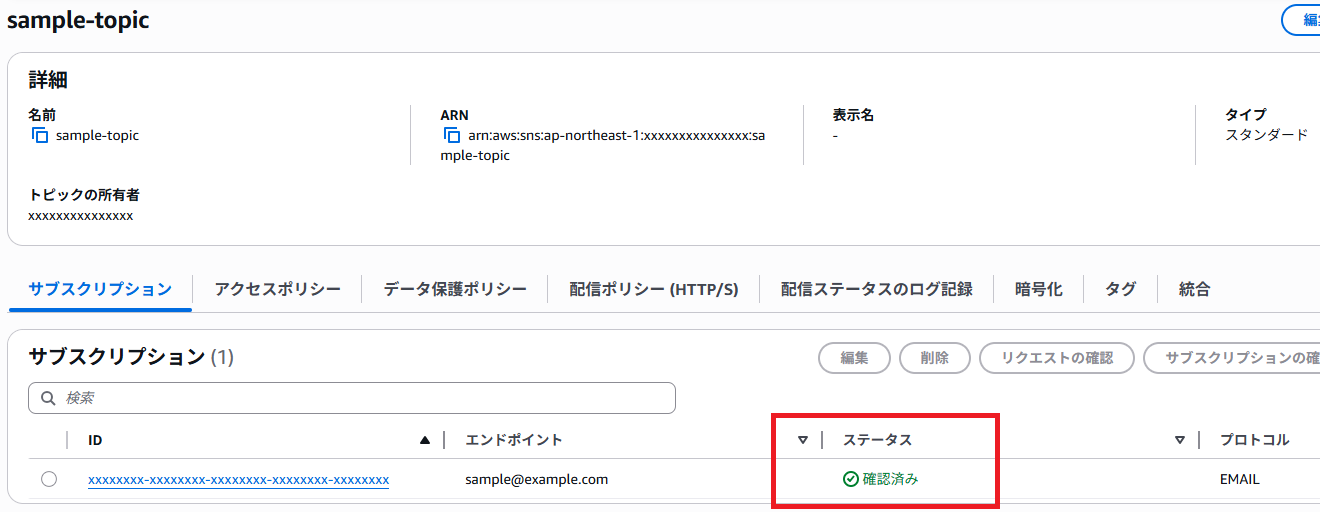Click the 削除 button
This screenshot has width=1320, height=512.
pyautogui.click(x=934, y=357)
